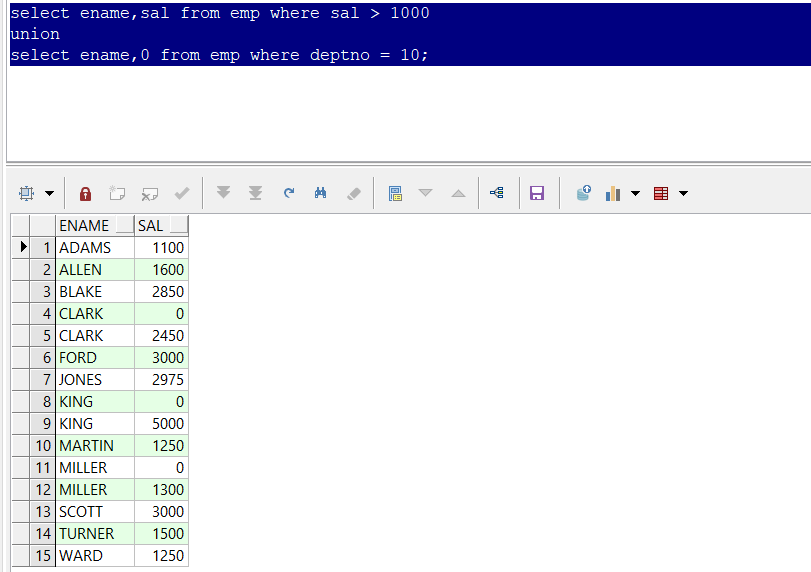Click the red report table icon
The image size is (811, 572).
pyautogui.click(x=661, y=193)
